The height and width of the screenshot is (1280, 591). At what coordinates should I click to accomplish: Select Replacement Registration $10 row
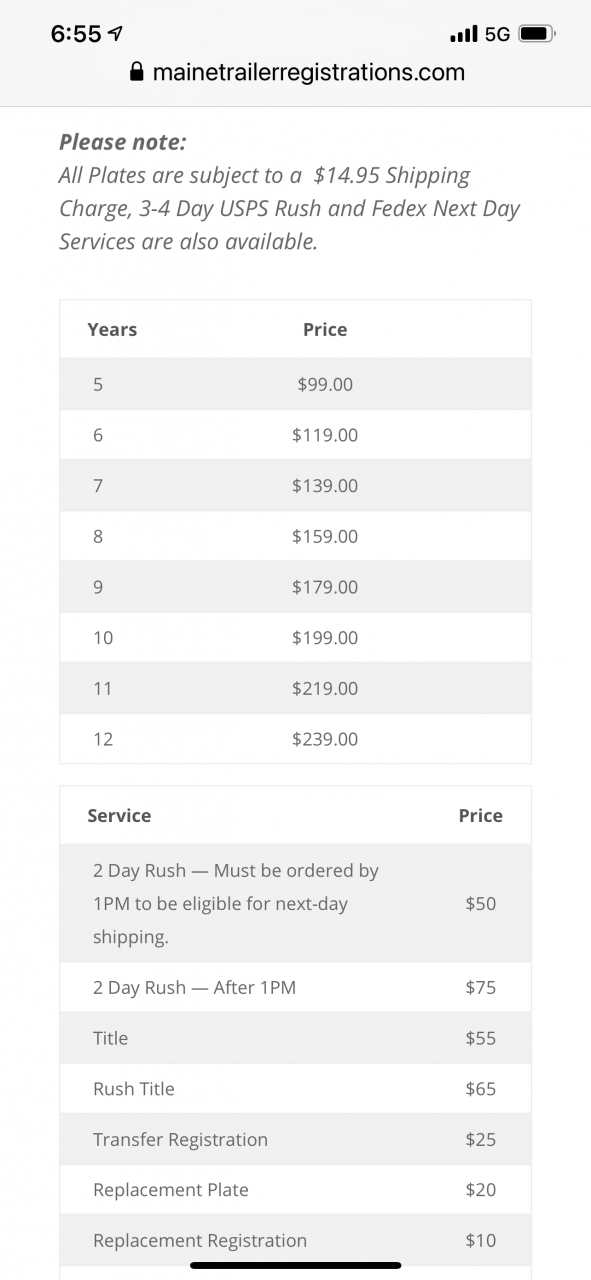295,1240
